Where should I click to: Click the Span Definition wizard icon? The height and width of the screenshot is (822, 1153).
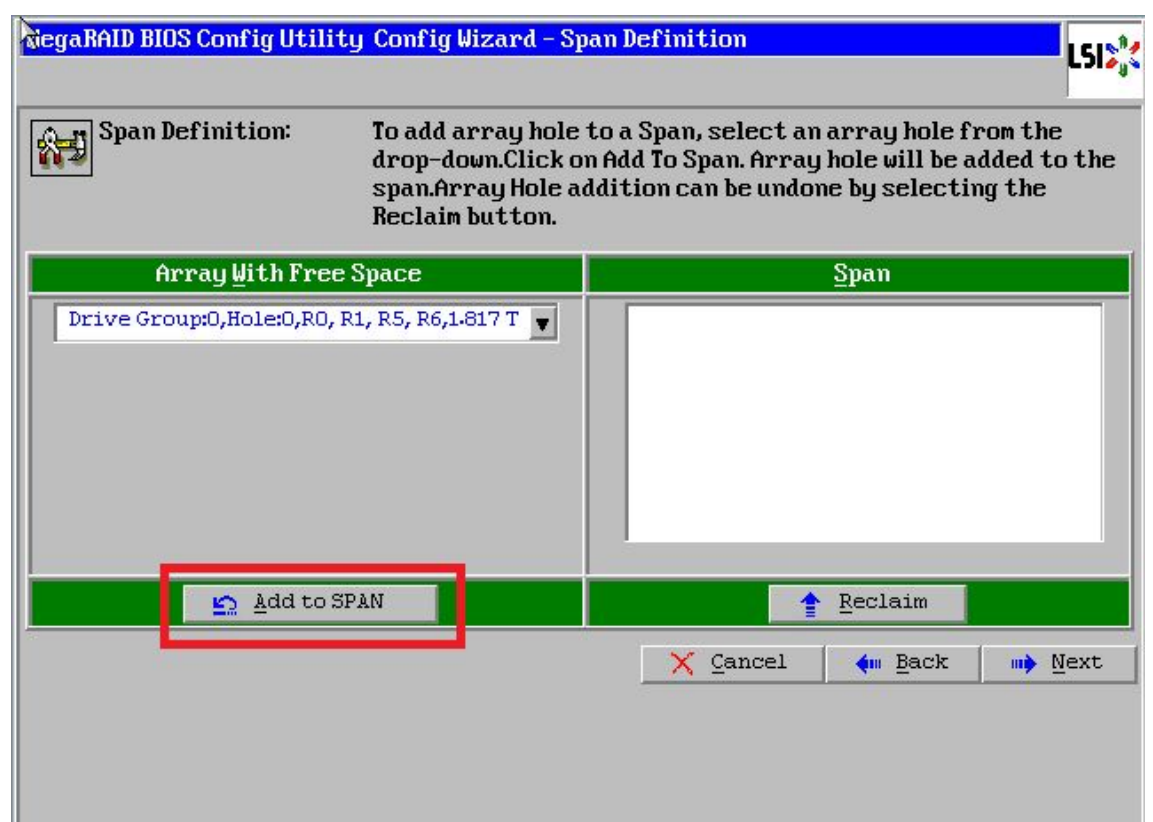[62, 148]
